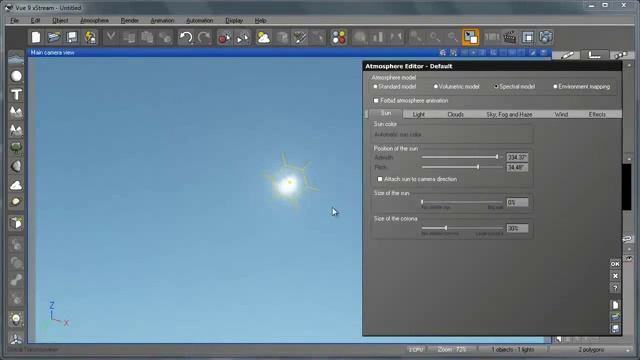The height and width of the screenshot is (360, 640).
Task: Open the Display menu
Action: point(234,20)
